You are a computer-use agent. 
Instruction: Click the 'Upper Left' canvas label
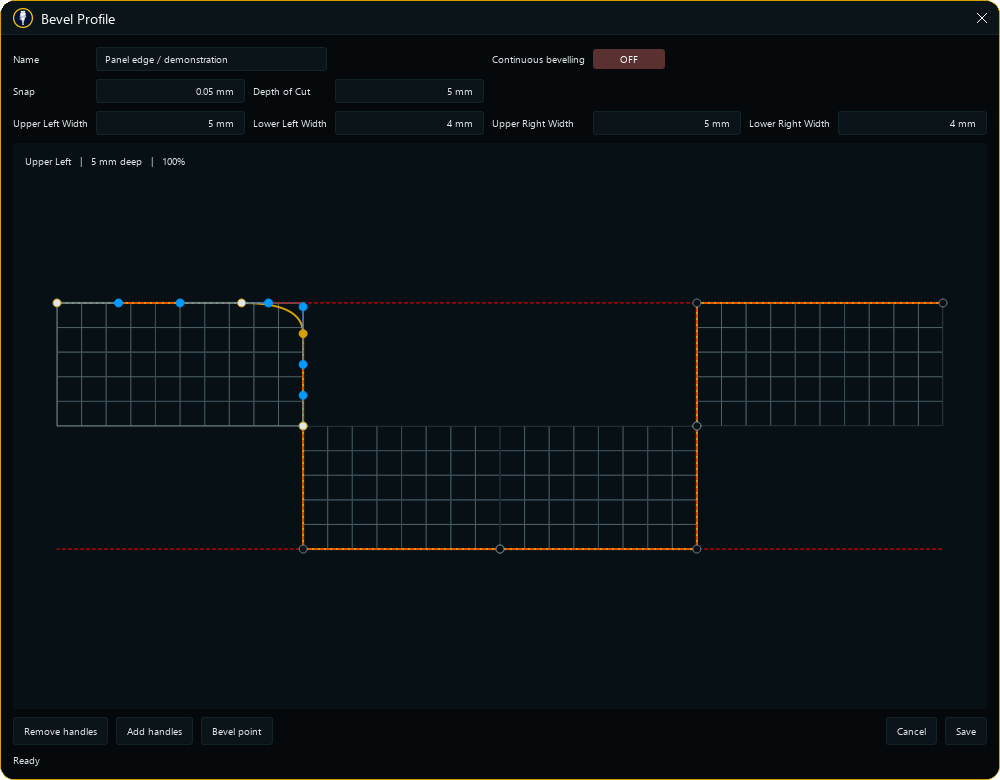tap(48, 162)
